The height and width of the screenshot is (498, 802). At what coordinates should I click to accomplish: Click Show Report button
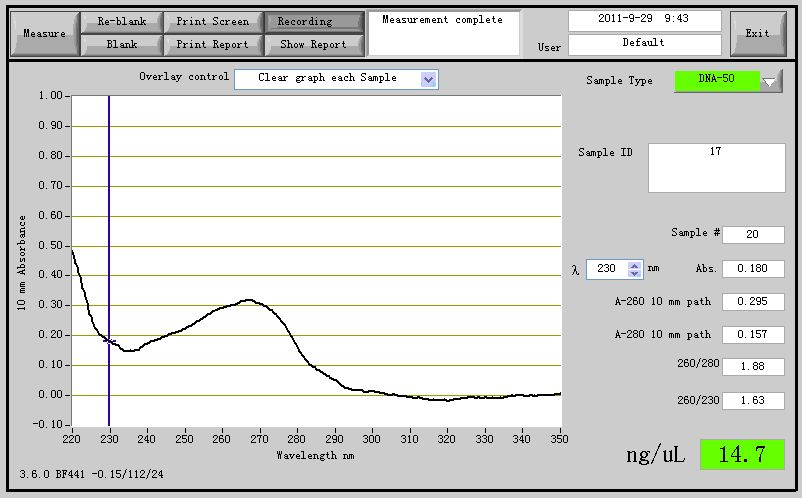[x=314, y=44]
